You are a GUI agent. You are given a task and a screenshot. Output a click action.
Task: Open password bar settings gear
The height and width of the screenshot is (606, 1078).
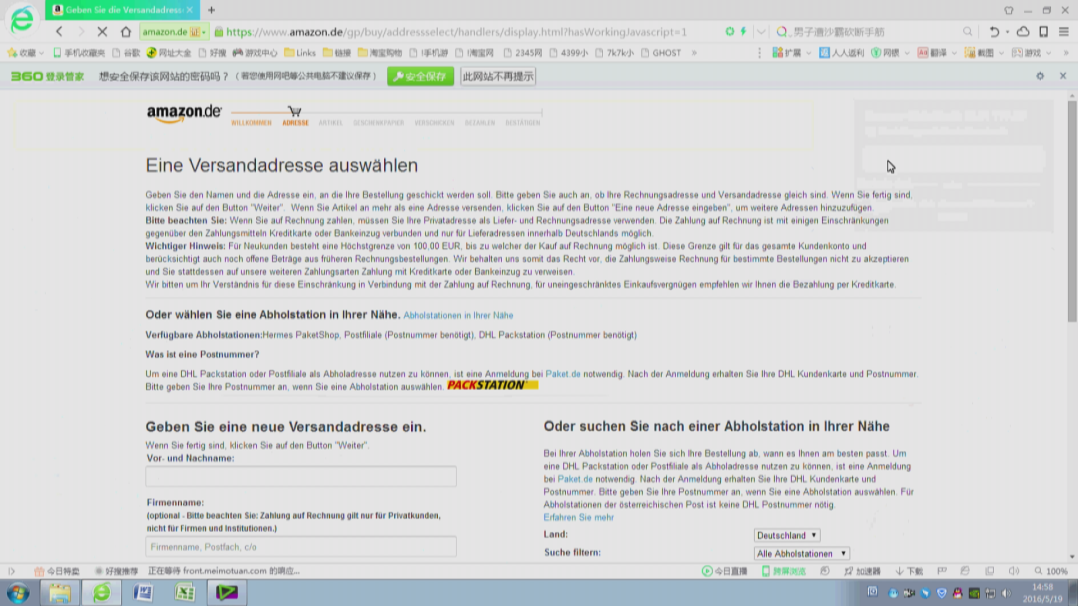point(1040,76)
